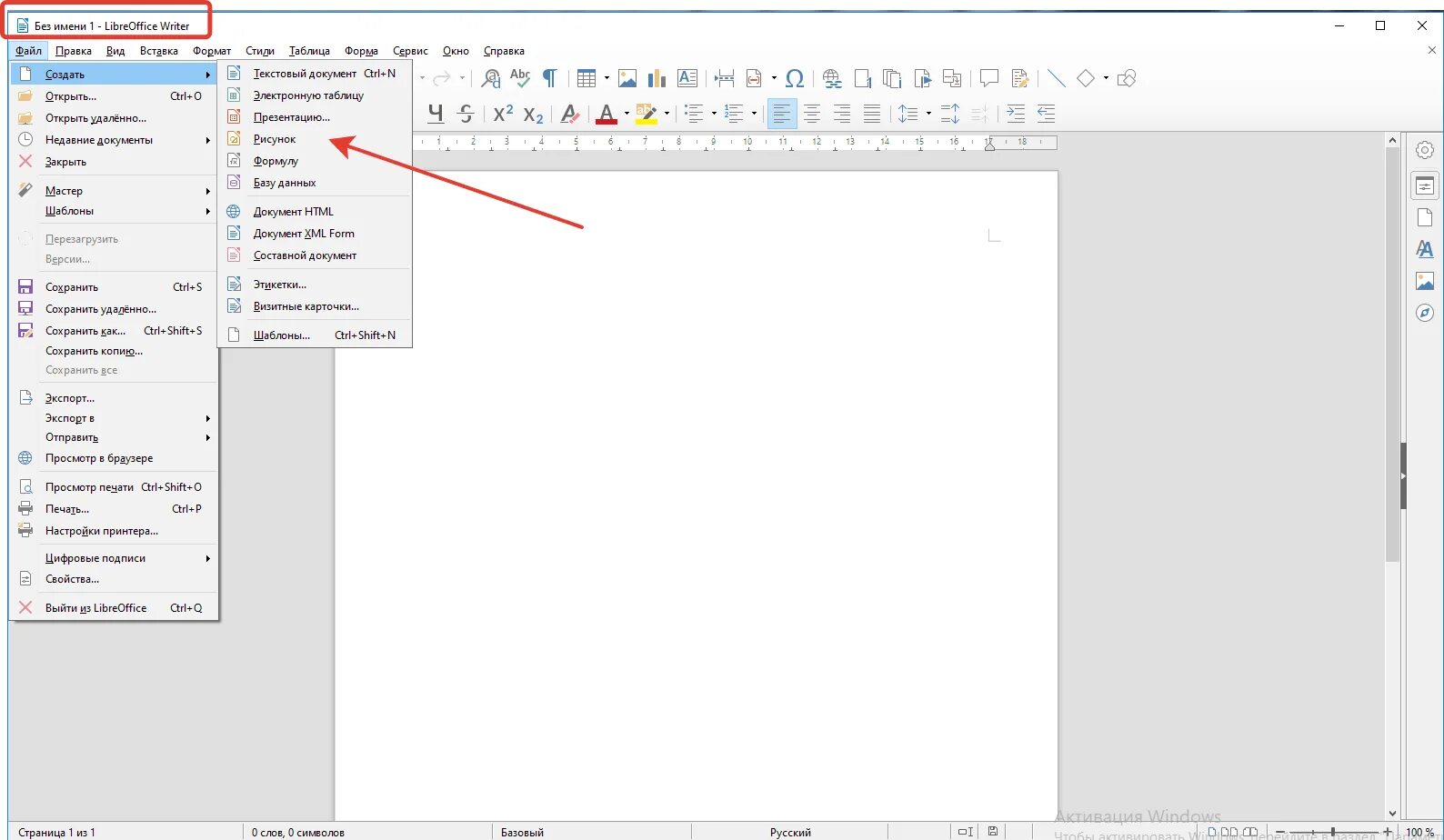The height and width of the screenshot is (840, 1444).
Task: Toggle automatic spell checking
Action: (x=520, y=78)
